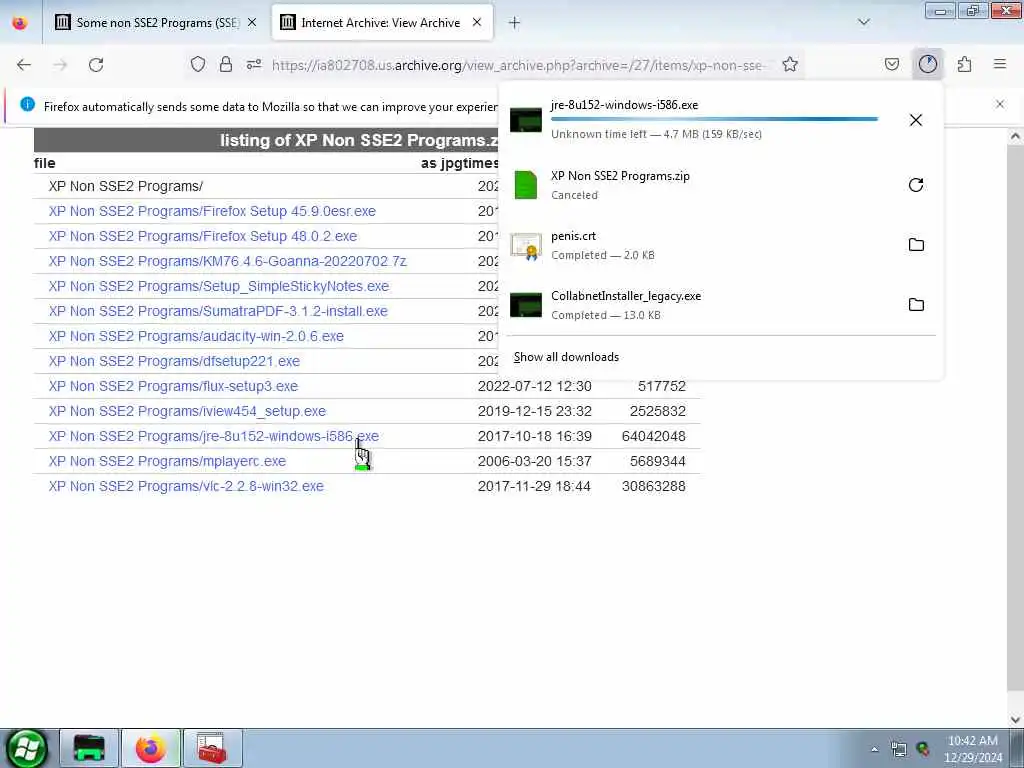Open Show all downloads

(x=566, y=357)
